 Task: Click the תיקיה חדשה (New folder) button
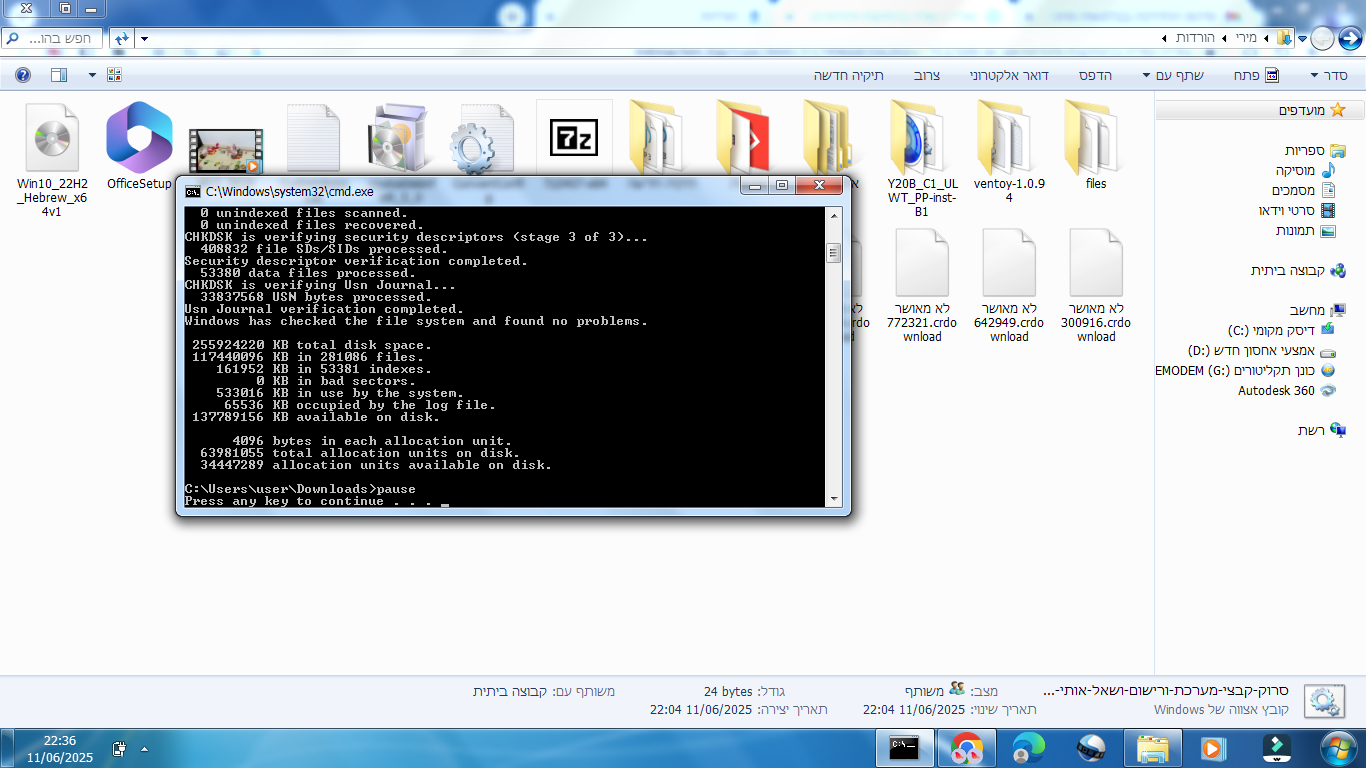[x=848, y=75]
